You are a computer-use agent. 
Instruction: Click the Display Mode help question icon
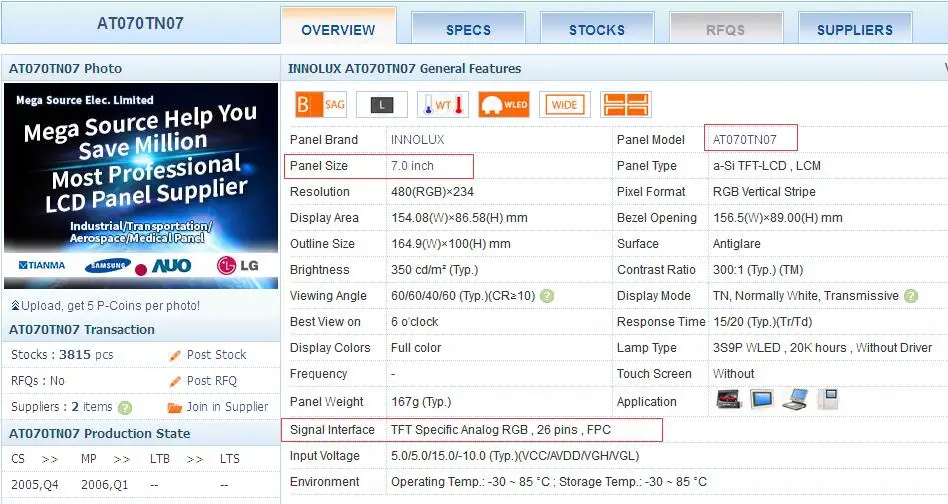pos(911,296)
